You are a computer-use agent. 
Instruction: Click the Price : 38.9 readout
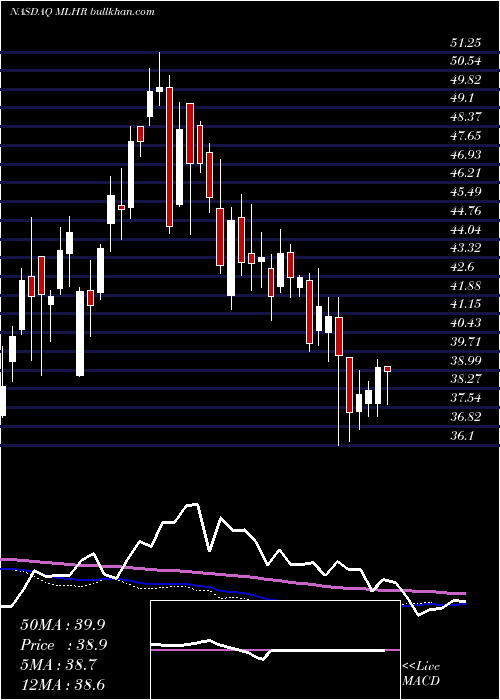point(62,645)
